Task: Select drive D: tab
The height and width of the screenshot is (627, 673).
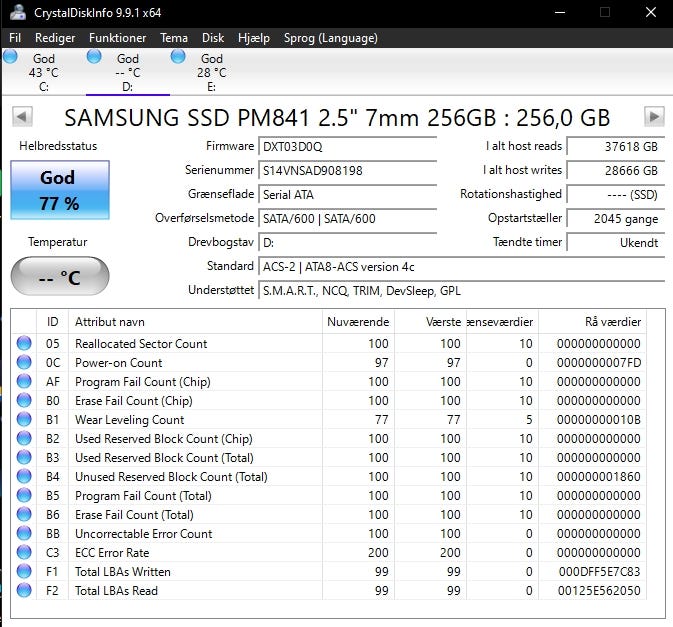Action: click(x=128, y=72)
